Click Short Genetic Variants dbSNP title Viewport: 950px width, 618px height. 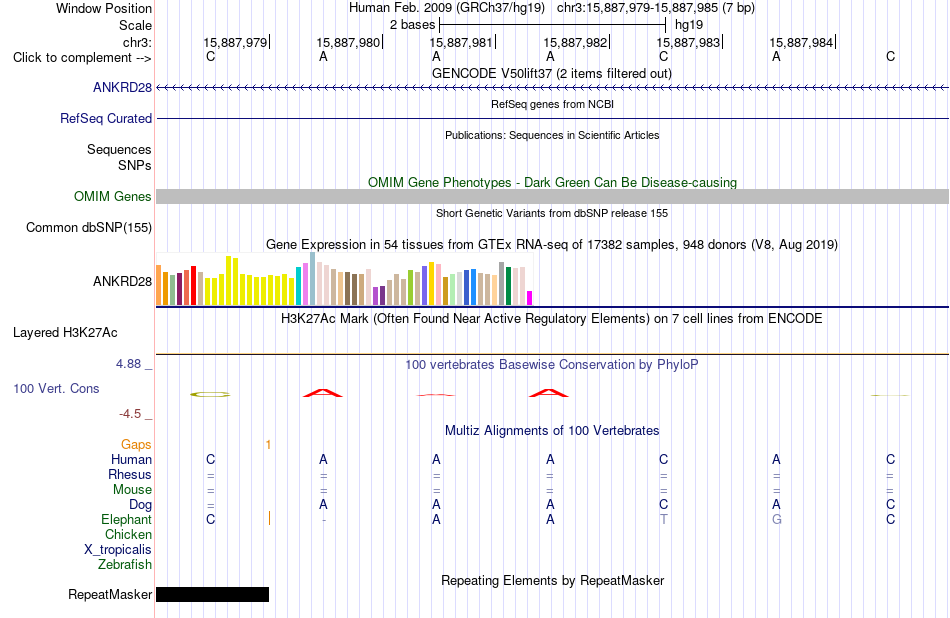pos(552,213)
